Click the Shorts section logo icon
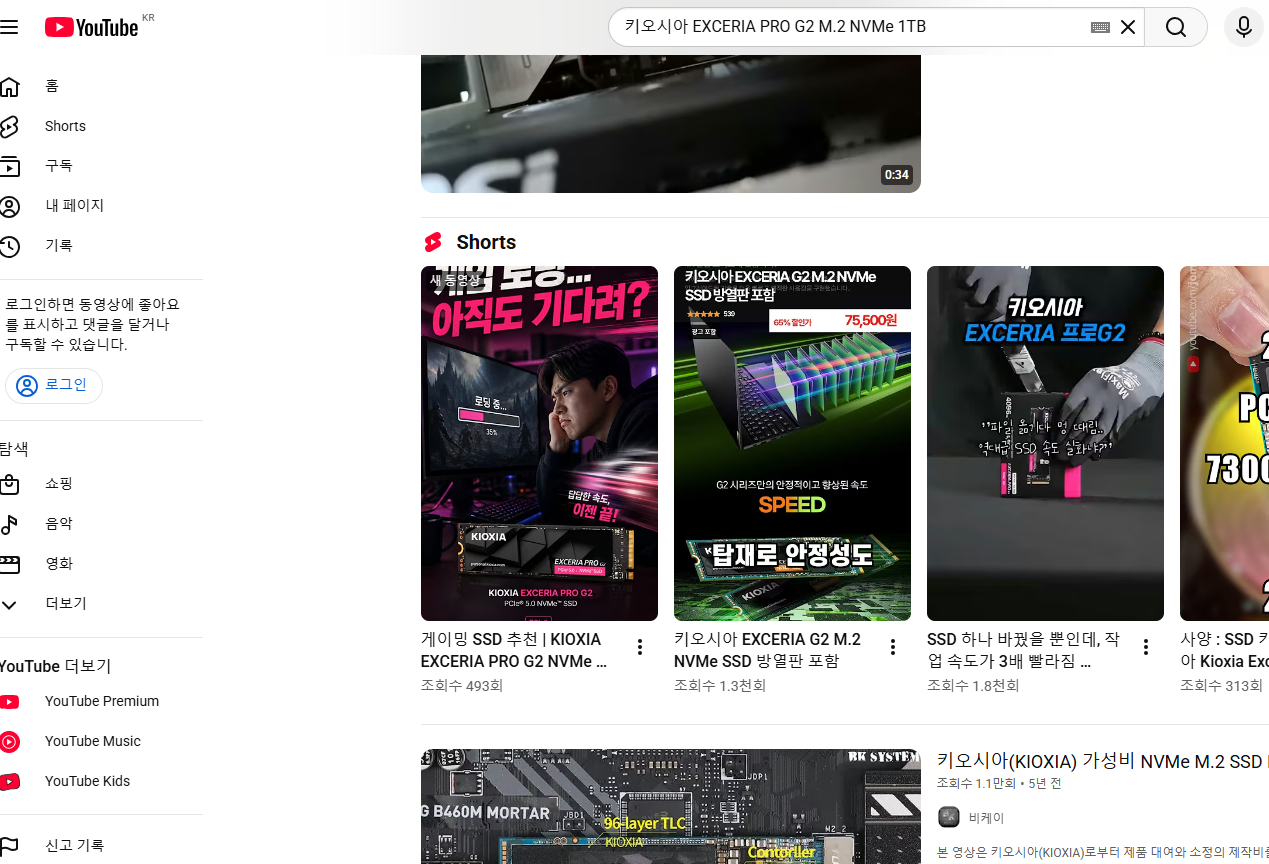1269x864 pixels. (433, 242)
